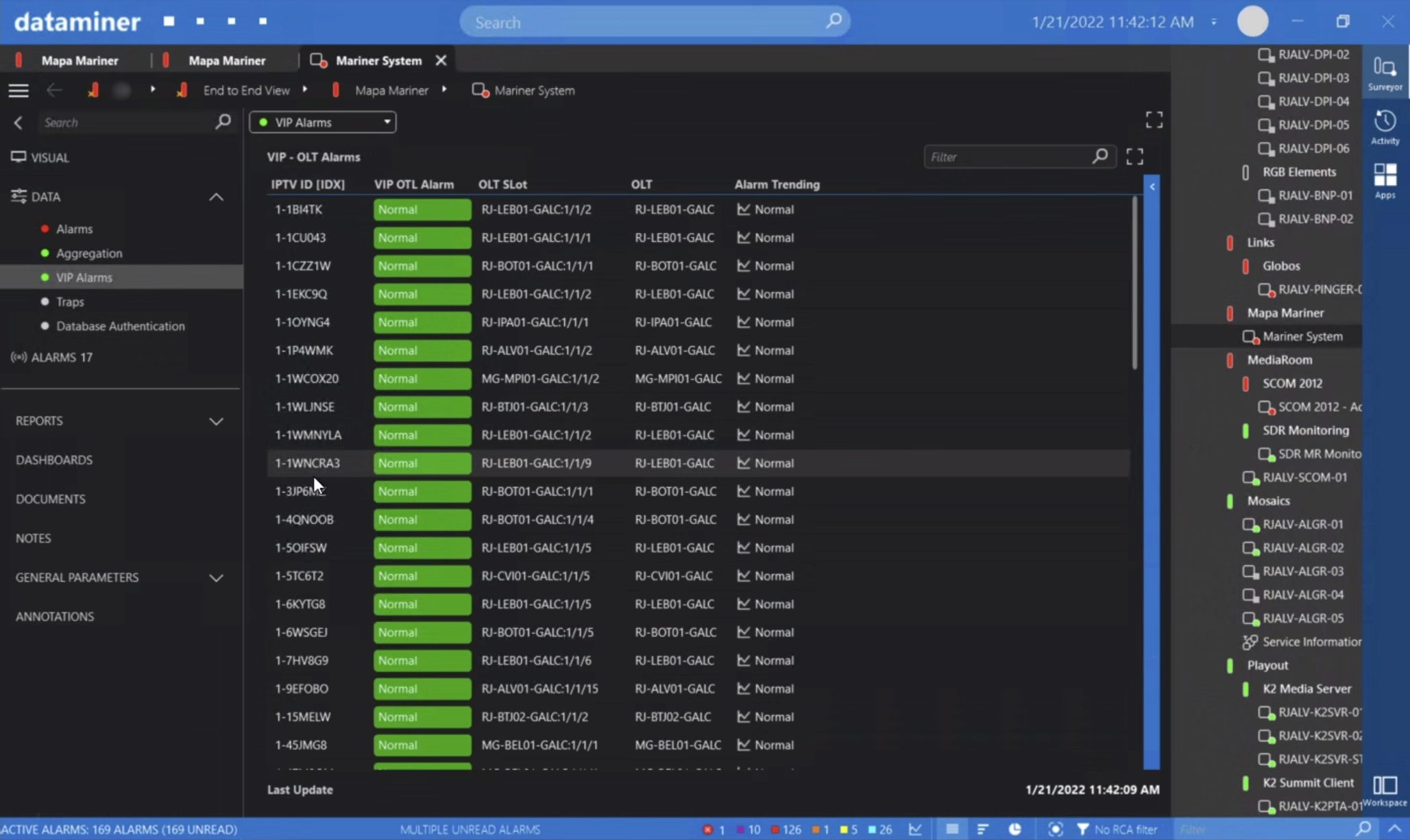Screen dimensions: 1410x840
Task: Open the Aggregation data page
Action: tap(89, 253)
